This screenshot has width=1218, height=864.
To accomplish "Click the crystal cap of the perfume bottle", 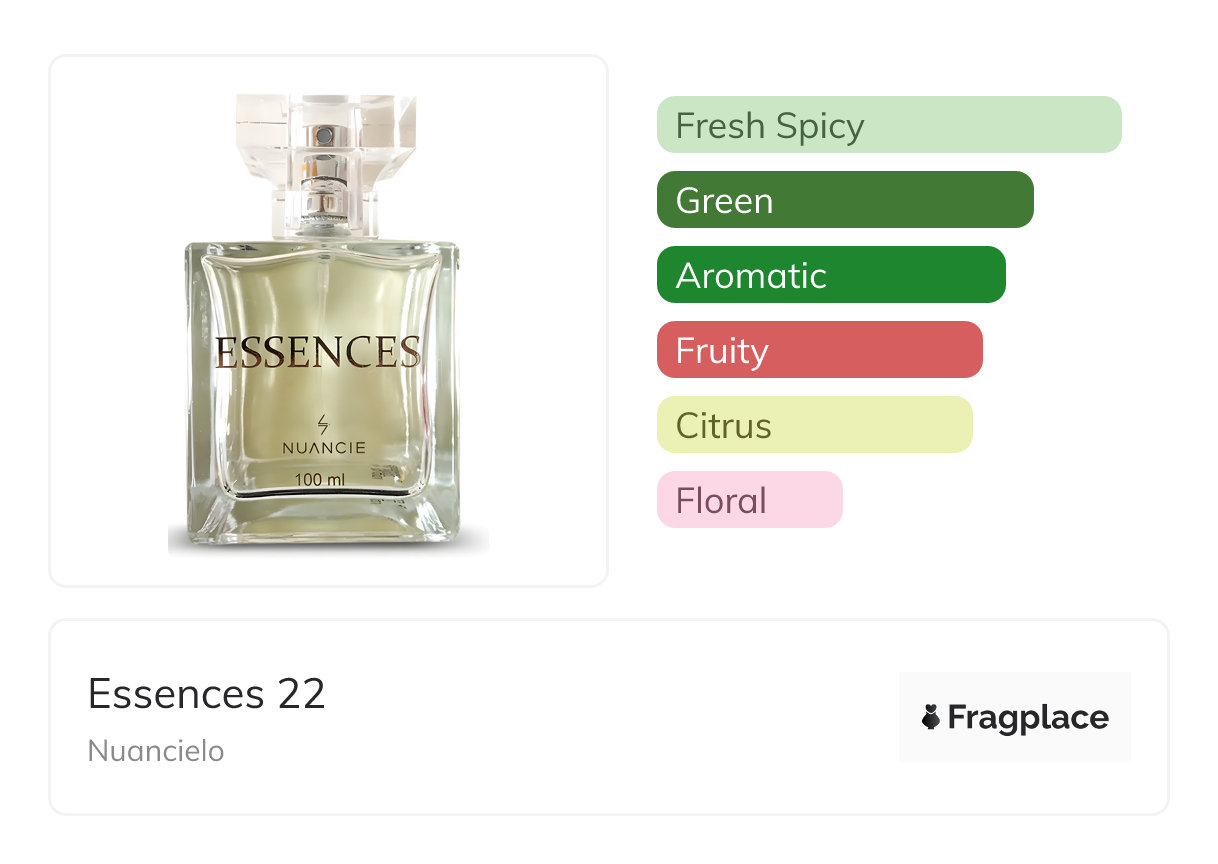I will tap(326, 125).
